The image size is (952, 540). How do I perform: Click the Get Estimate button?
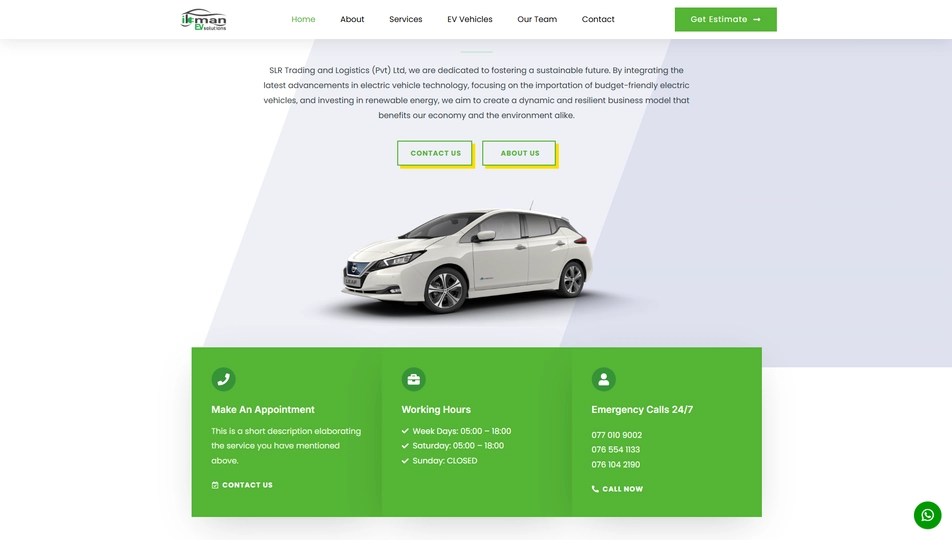726,19
